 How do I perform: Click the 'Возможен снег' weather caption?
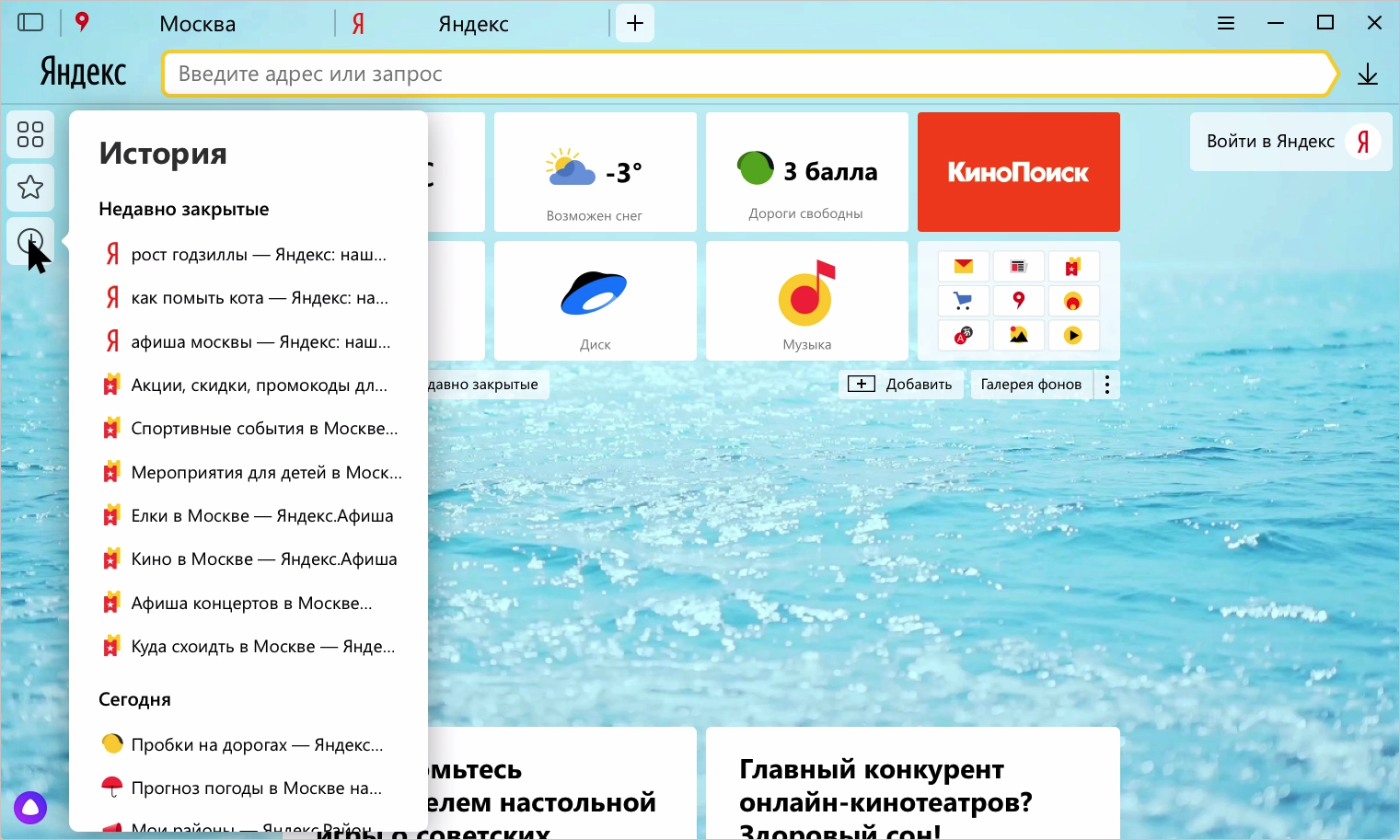(595, 216)
